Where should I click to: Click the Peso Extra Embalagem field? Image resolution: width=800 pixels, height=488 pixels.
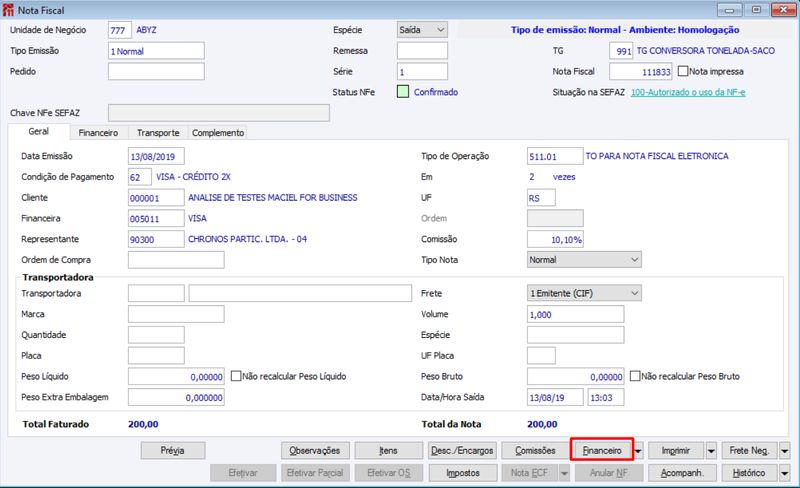click(x=176, y=397)
